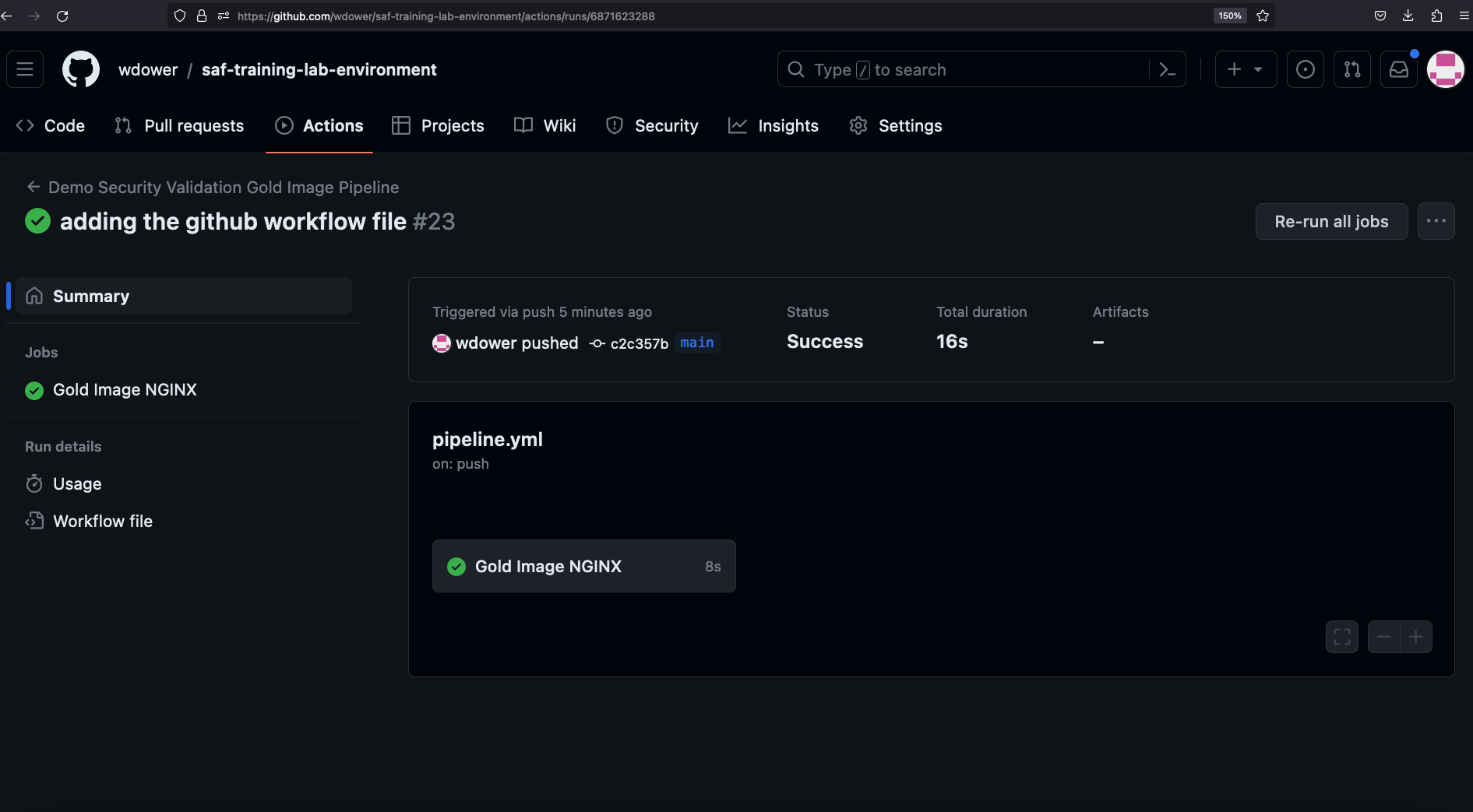Screen dimensions: 1473x812
Task: Expand the create new plus dropdown
Action: [1245, 69]
